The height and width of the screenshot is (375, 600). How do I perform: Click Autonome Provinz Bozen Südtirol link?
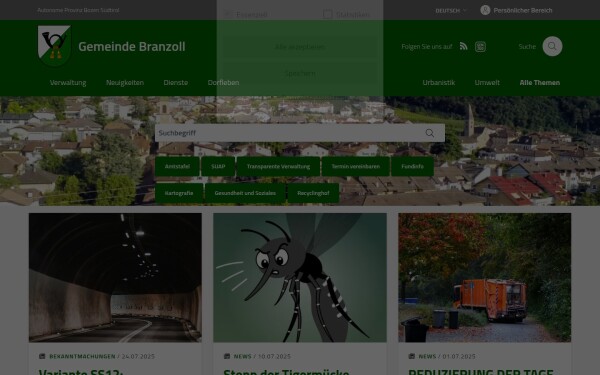(x=78, y=10)
